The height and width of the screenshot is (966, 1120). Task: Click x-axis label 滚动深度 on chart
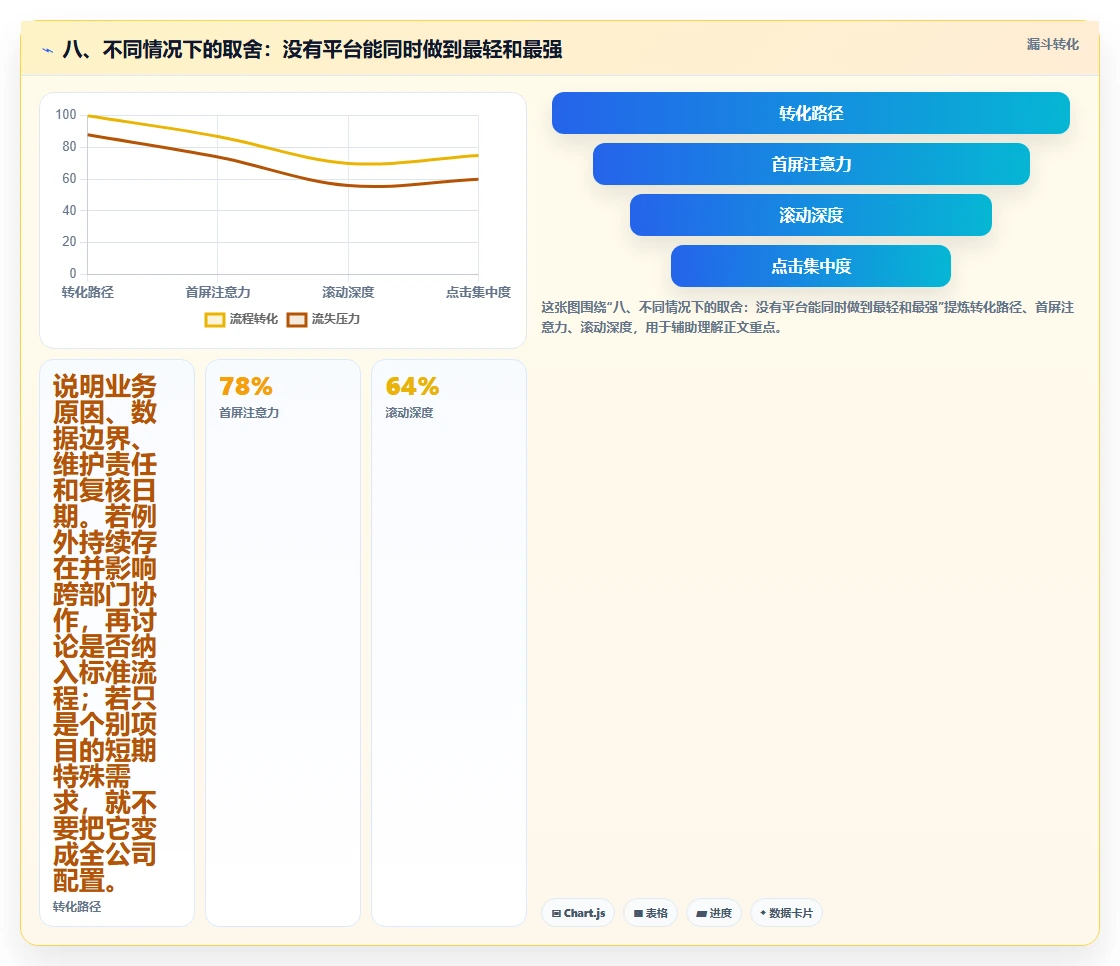tap(348, 292)
